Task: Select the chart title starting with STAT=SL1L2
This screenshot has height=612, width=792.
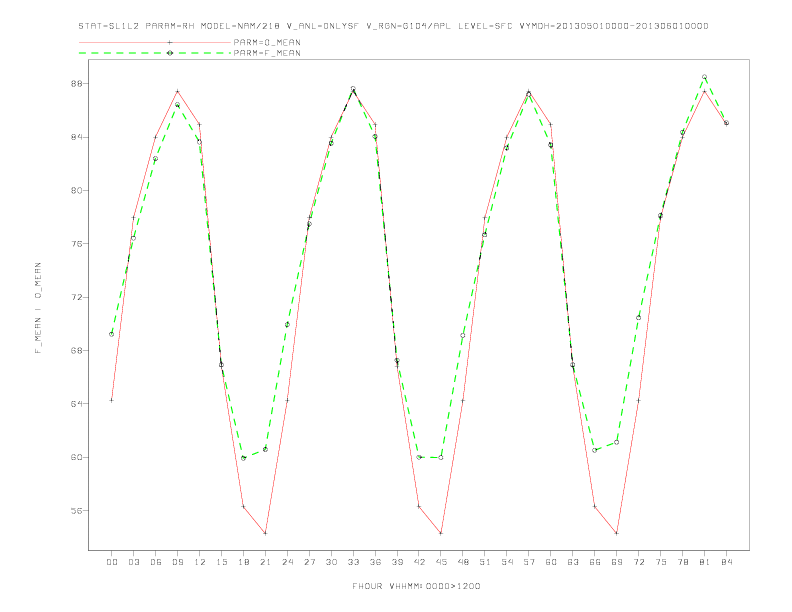Action: pyautogui.click(x=393, y=26)
